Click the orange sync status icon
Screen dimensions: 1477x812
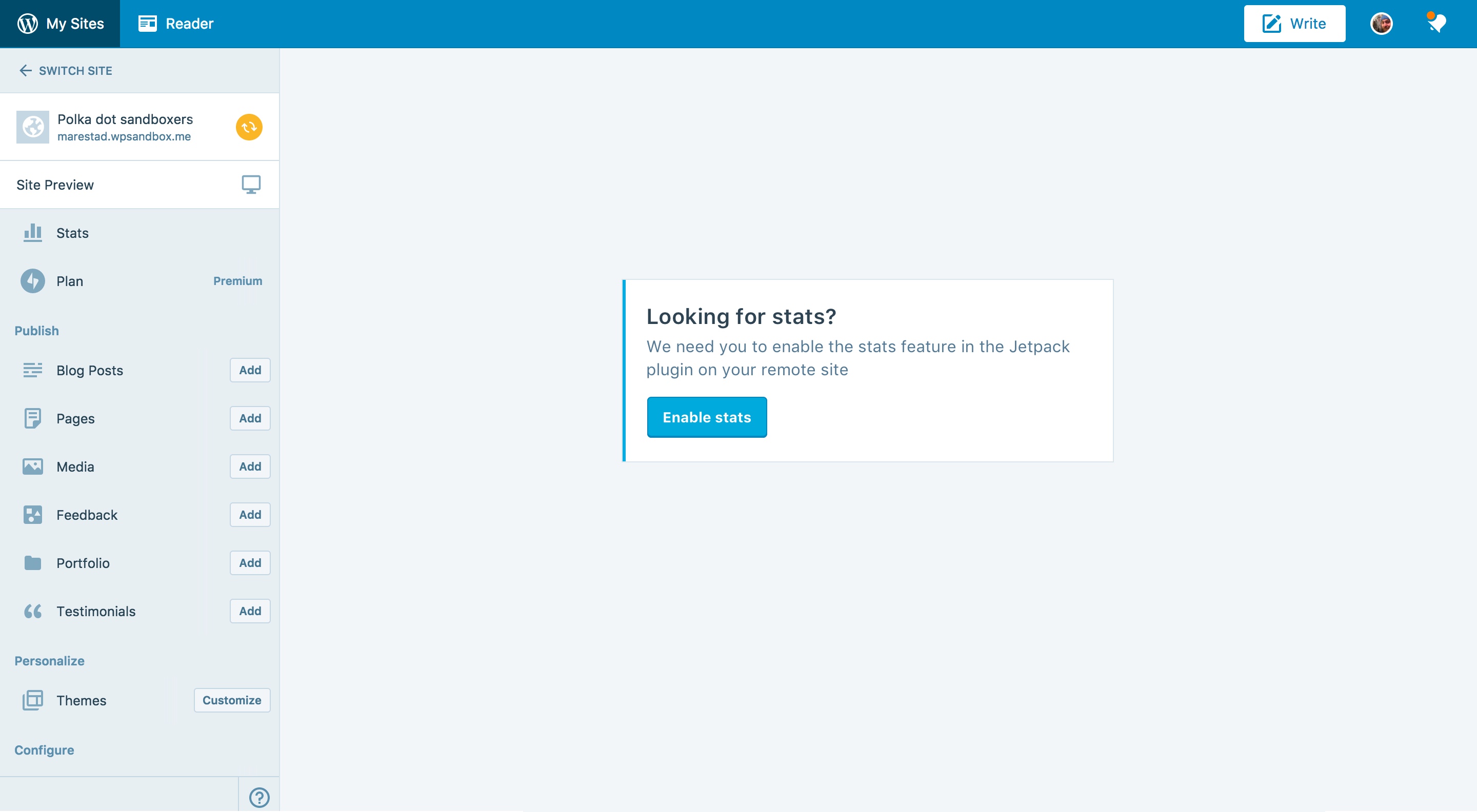tap(249, 127)
